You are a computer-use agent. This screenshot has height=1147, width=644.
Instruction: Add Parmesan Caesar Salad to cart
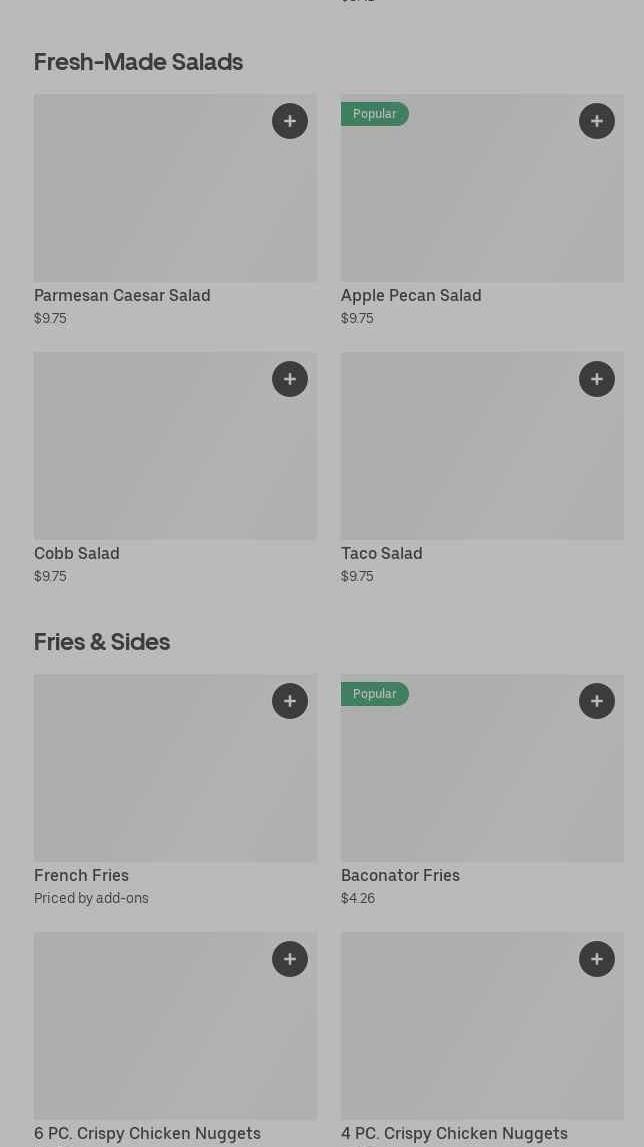coord(290,121)
